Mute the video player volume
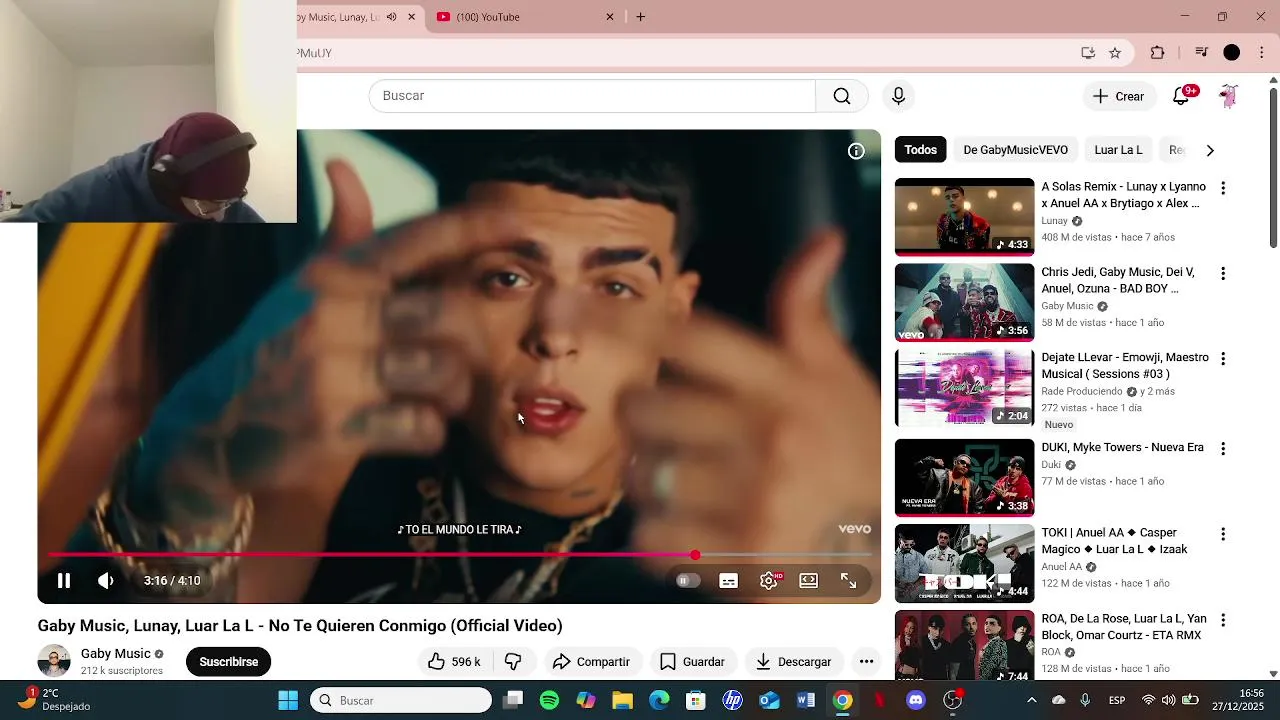Viewport: 1280px width, 720px height. tap(106, 581)
